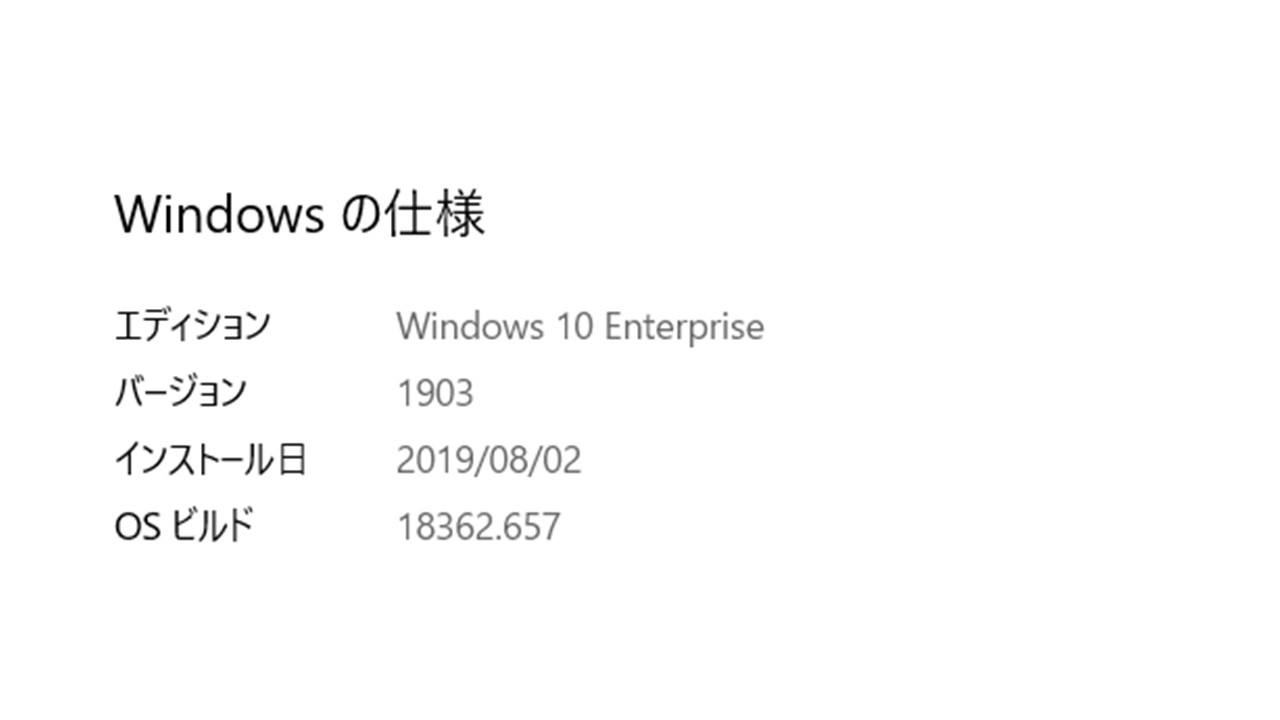Click the OS ビルド label
This screenshot has width=1280, height=720.
(x=184, y=526)
